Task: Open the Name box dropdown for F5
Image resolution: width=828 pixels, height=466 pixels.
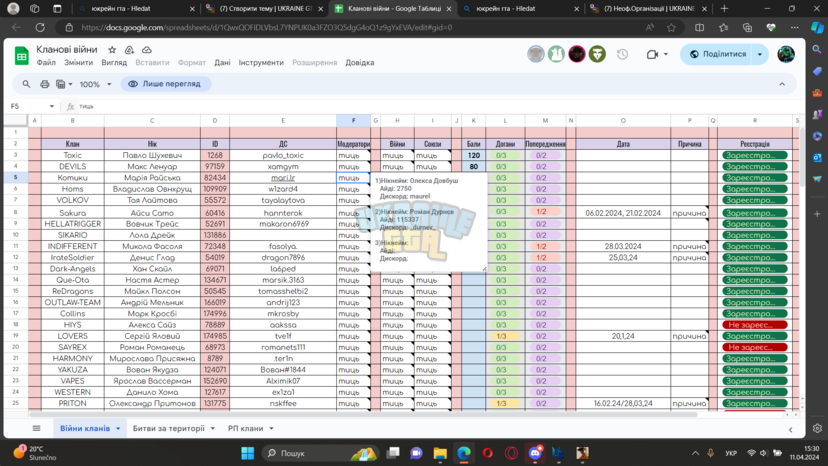Action: (52, 106)
